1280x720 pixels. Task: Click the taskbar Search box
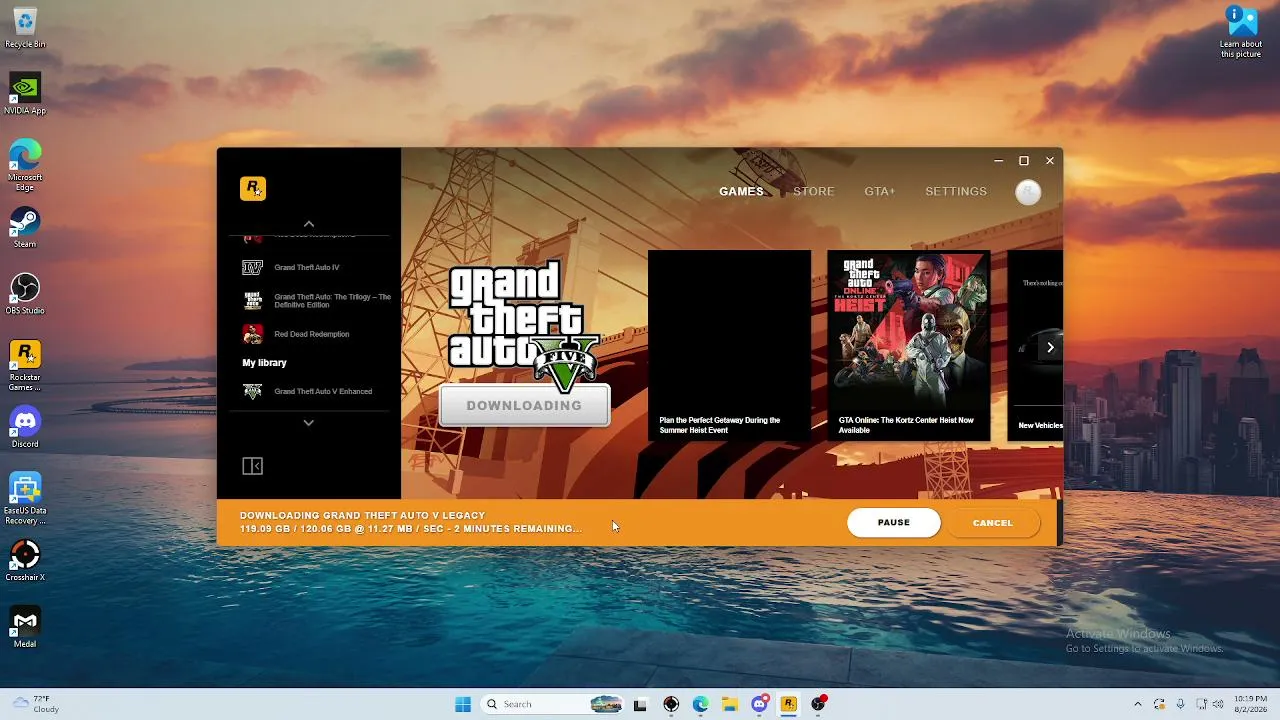[551, 704]
